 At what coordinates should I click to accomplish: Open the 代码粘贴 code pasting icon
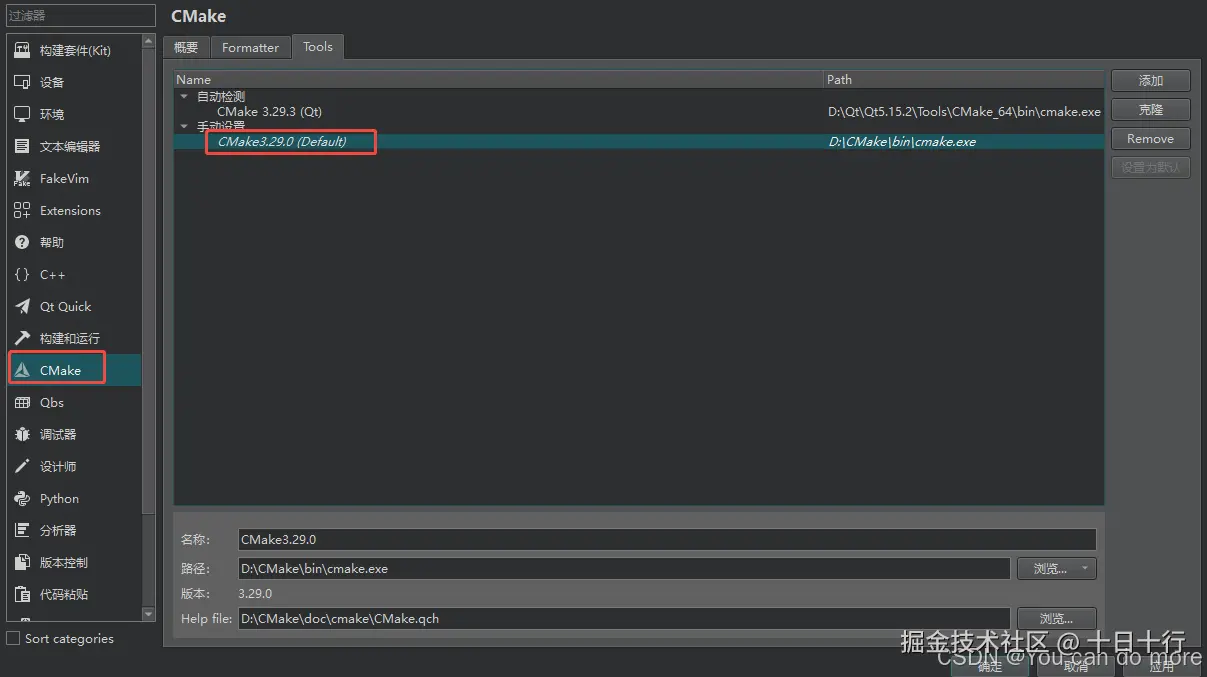click(22, 594)
